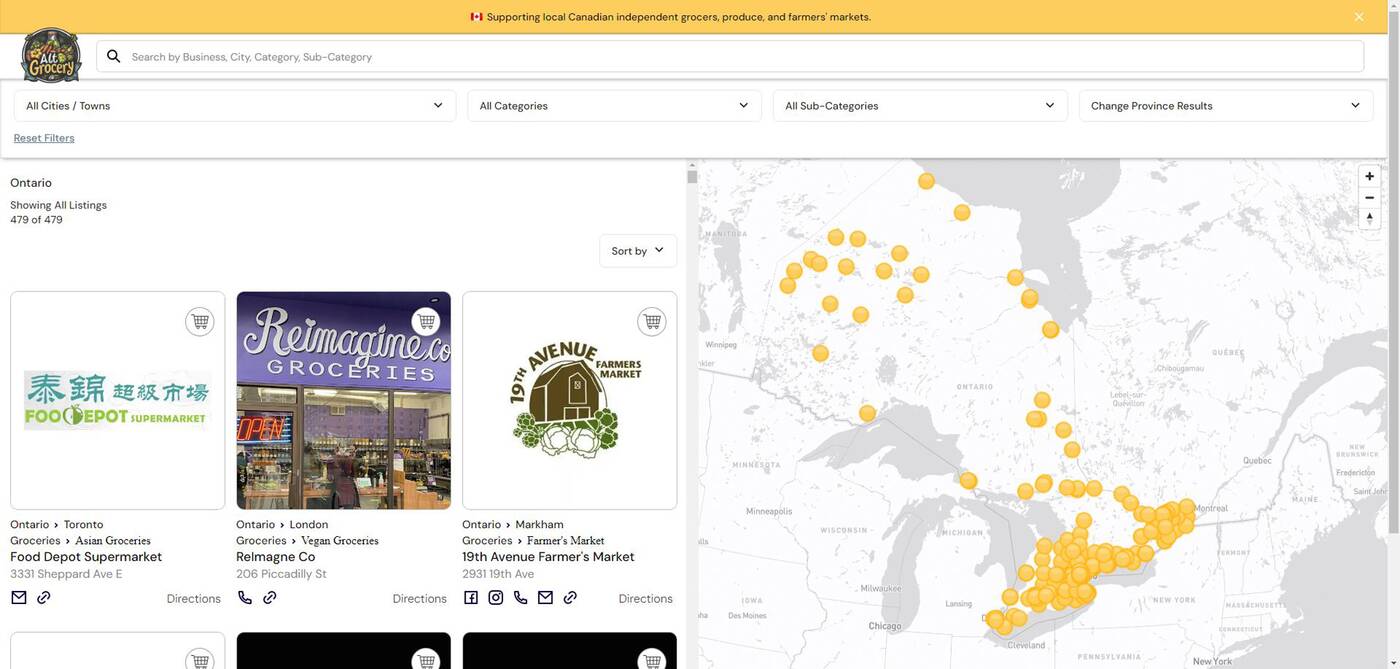Click cart icon on bottom-left partially visible card

pyautogui.click(x=200, y=659)
